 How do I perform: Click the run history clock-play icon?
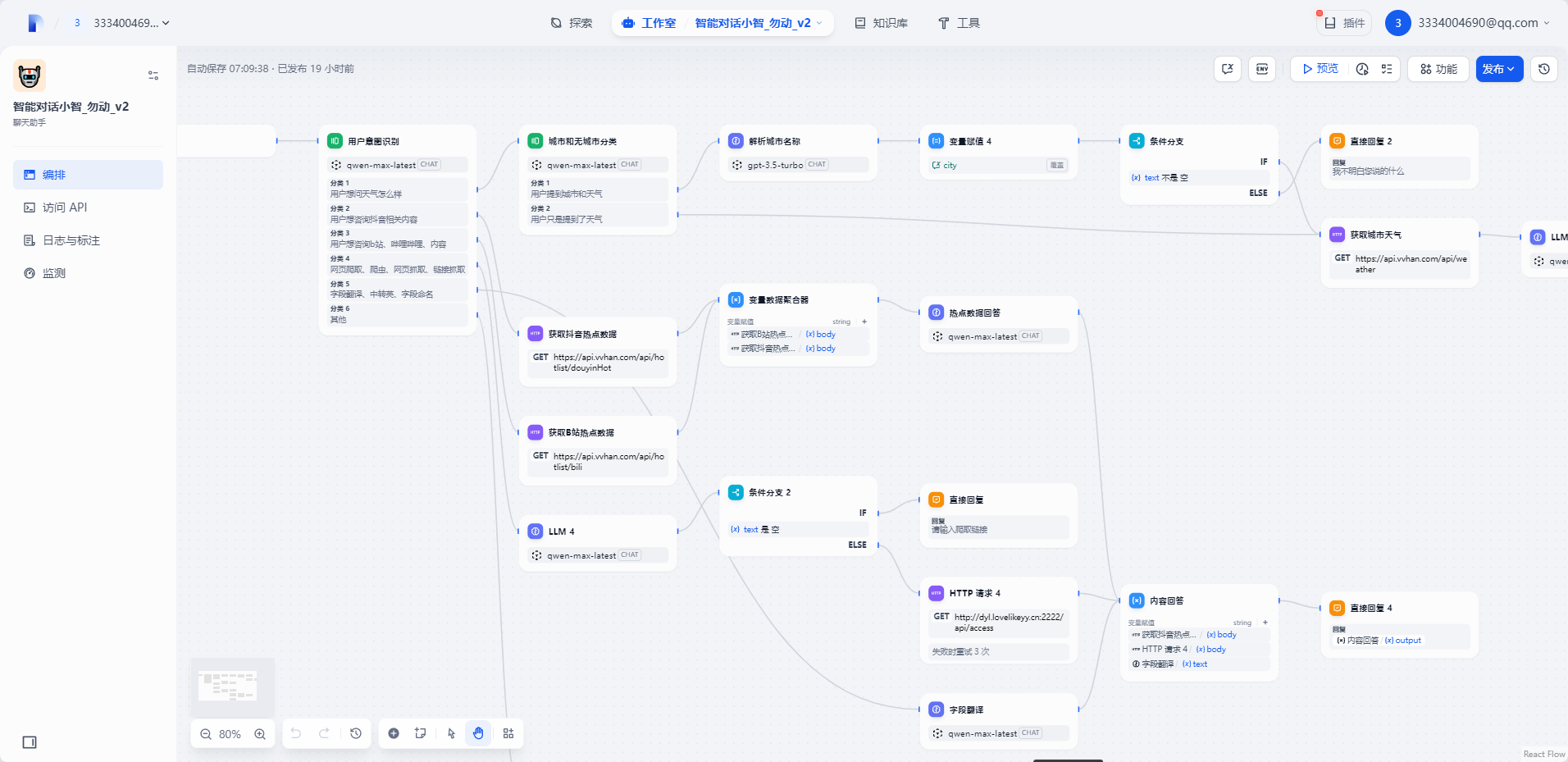[1362, 69]
